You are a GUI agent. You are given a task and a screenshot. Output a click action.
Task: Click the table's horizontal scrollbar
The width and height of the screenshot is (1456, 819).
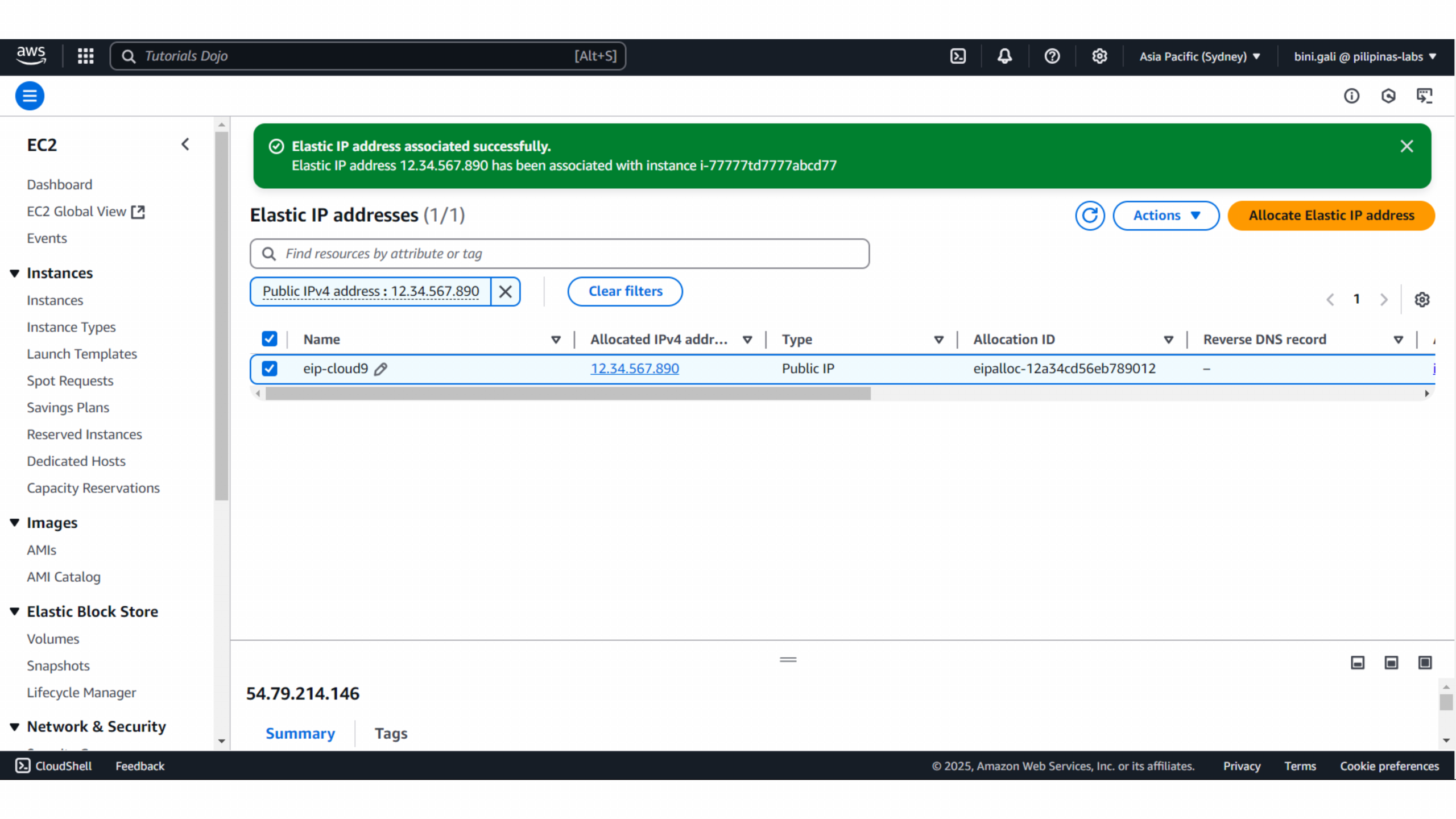pos(568,393)
